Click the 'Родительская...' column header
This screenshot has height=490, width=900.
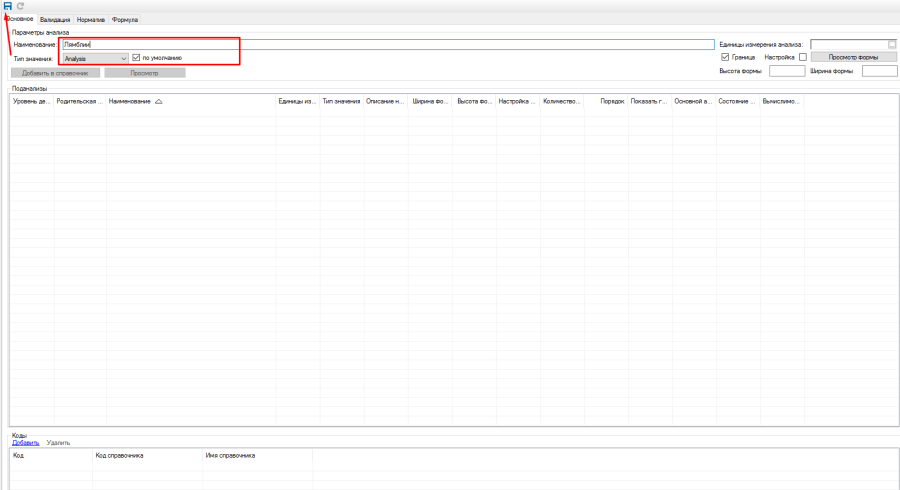click(x=80, y=102)
